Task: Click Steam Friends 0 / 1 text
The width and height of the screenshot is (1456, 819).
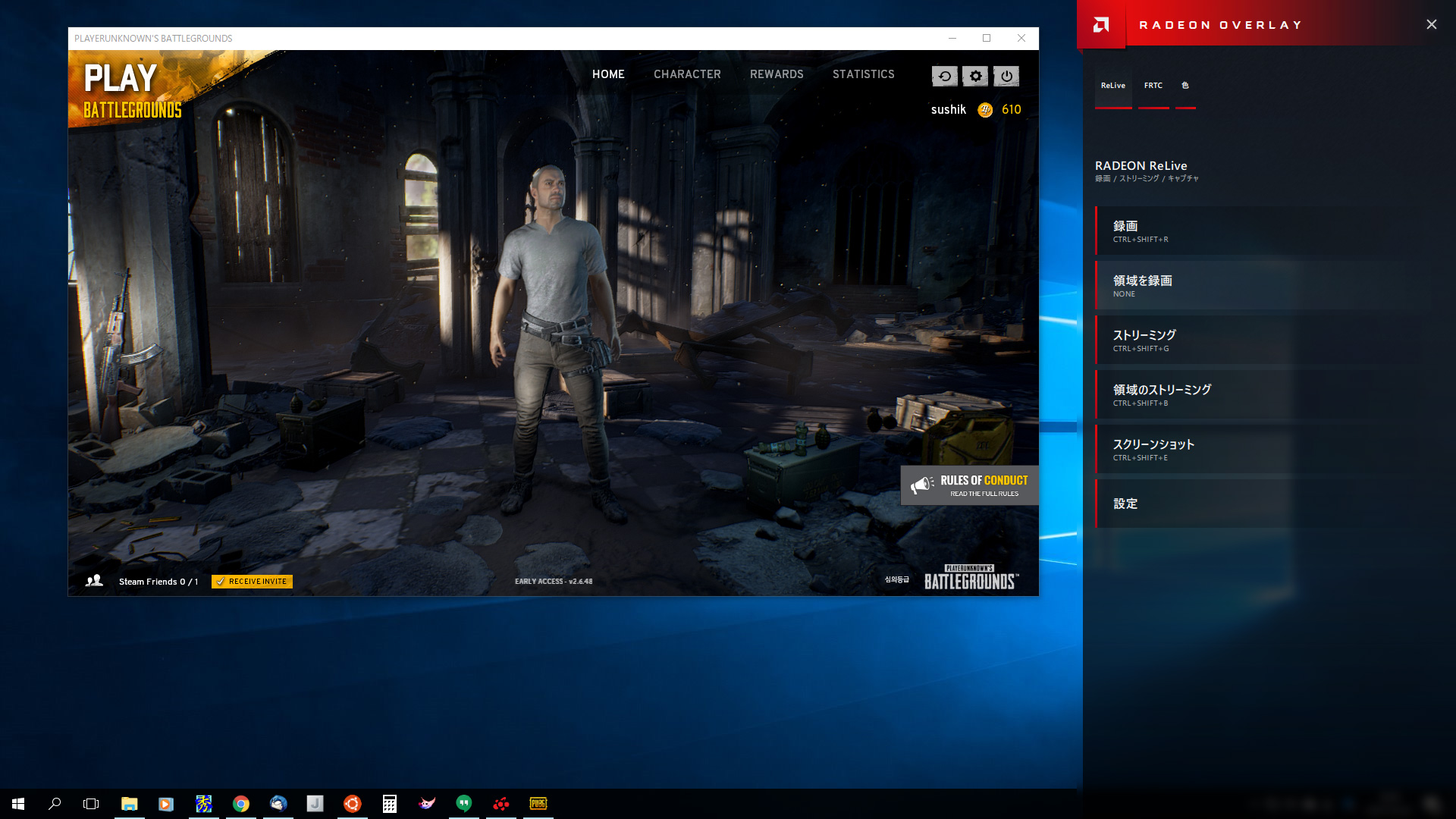Action: pyautogui.click(x=158, y=582)
